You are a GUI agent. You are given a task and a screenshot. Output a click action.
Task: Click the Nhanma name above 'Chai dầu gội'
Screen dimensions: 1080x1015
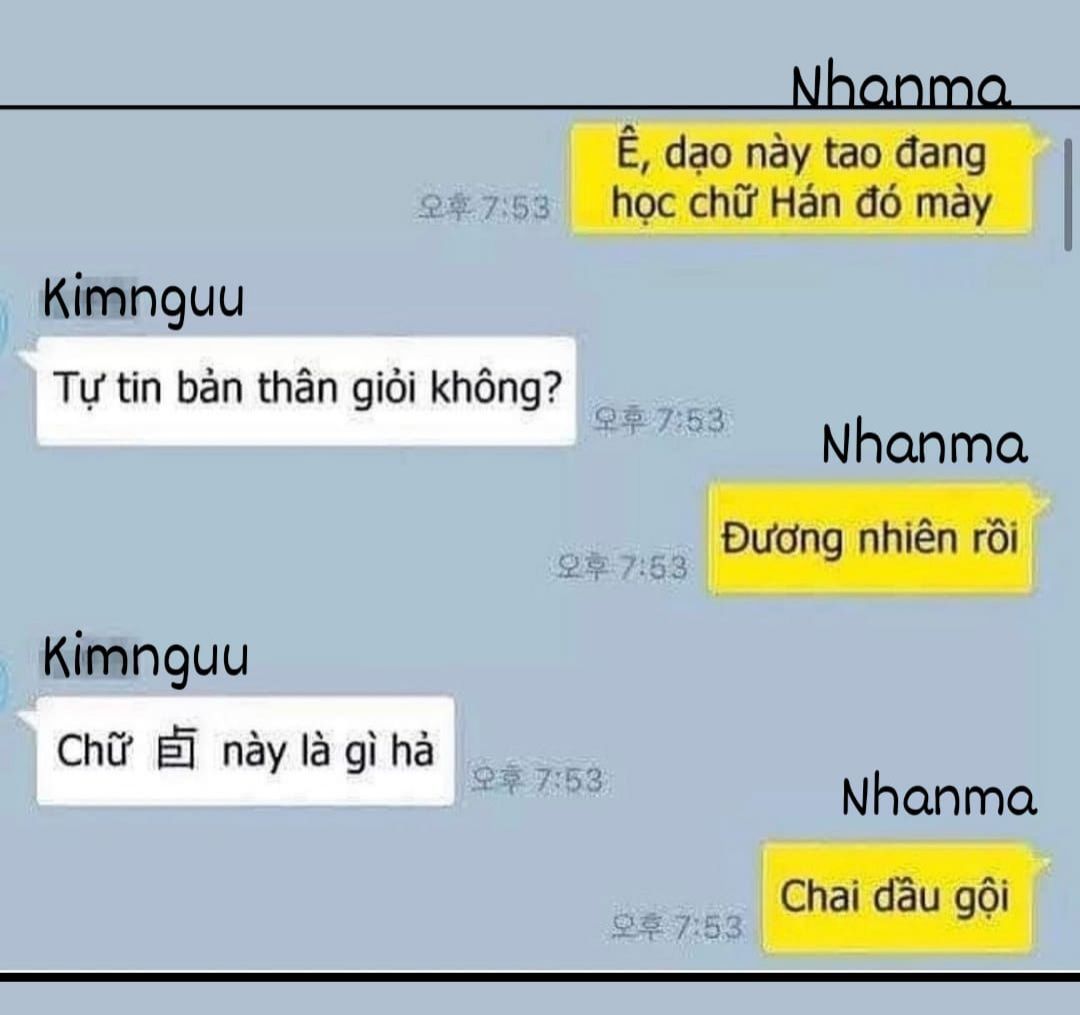[x=939, y=797]
